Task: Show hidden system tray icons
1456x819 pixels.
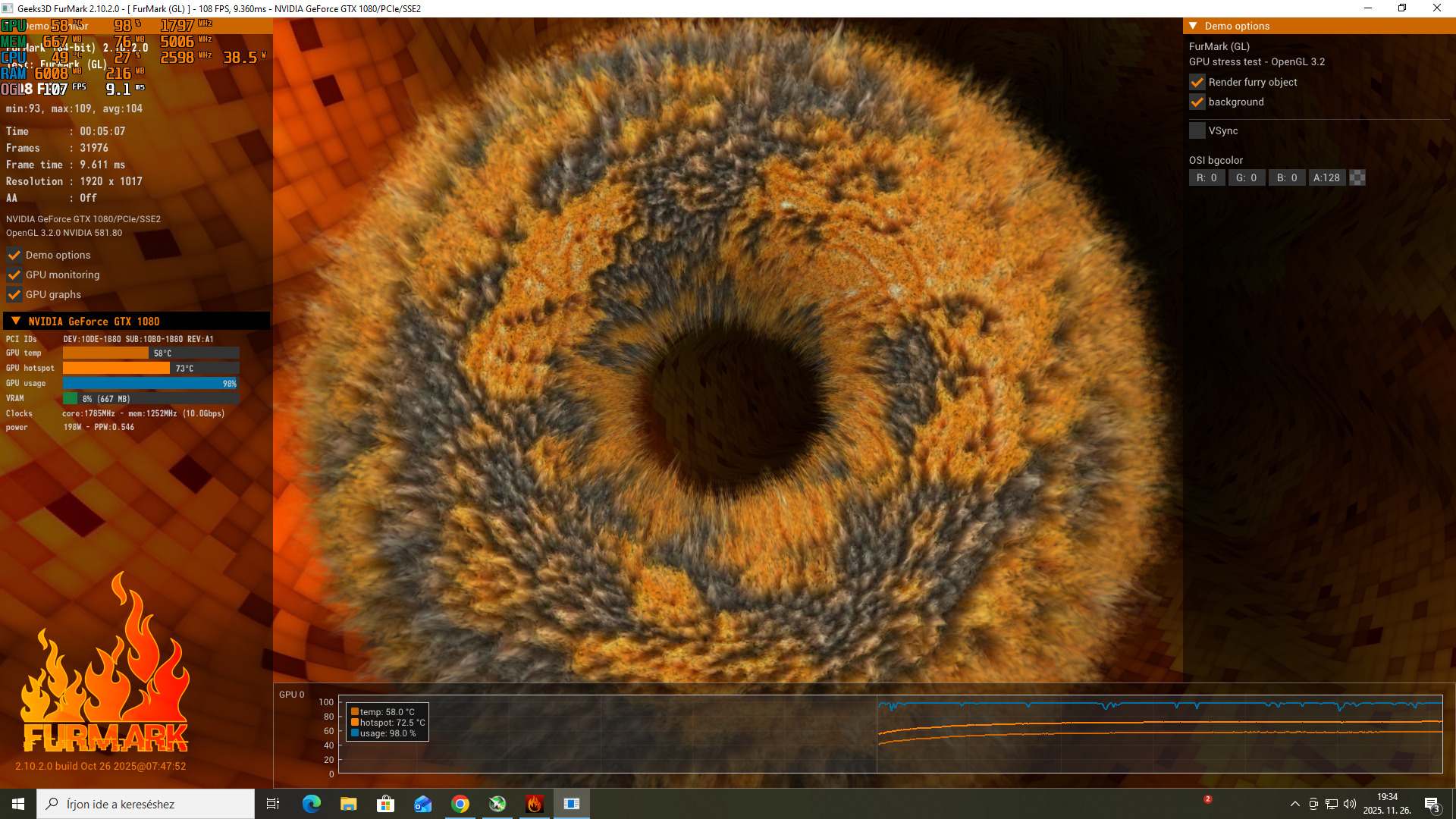Action: point(1294,804)
